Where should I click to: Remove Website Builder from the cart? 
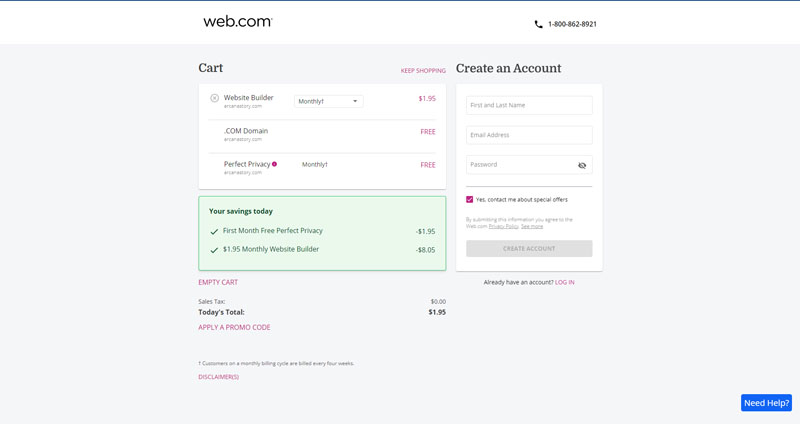[x=214, y=98]
